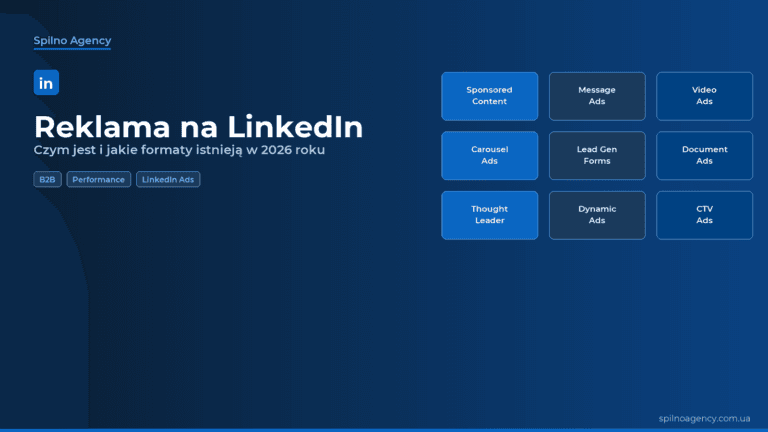768x432 pixels.
Task: Select the Performance tag
Action: coord(98,179)
